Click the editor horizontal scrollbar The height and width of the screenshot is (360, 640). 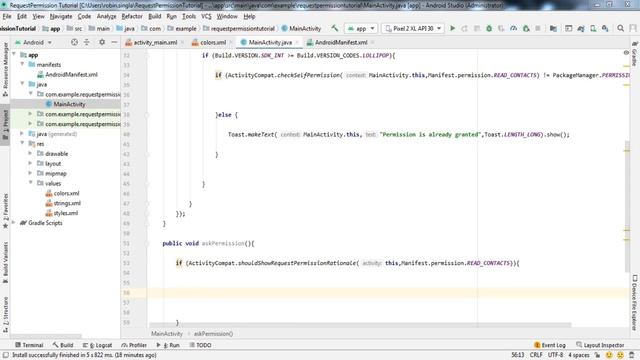click(360, 325)
